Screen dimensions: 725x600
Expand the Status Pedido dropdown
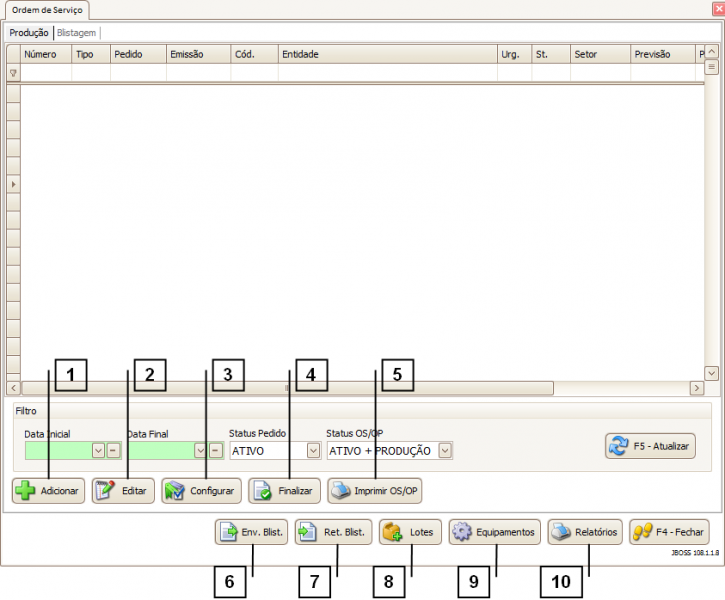[313, 451]
